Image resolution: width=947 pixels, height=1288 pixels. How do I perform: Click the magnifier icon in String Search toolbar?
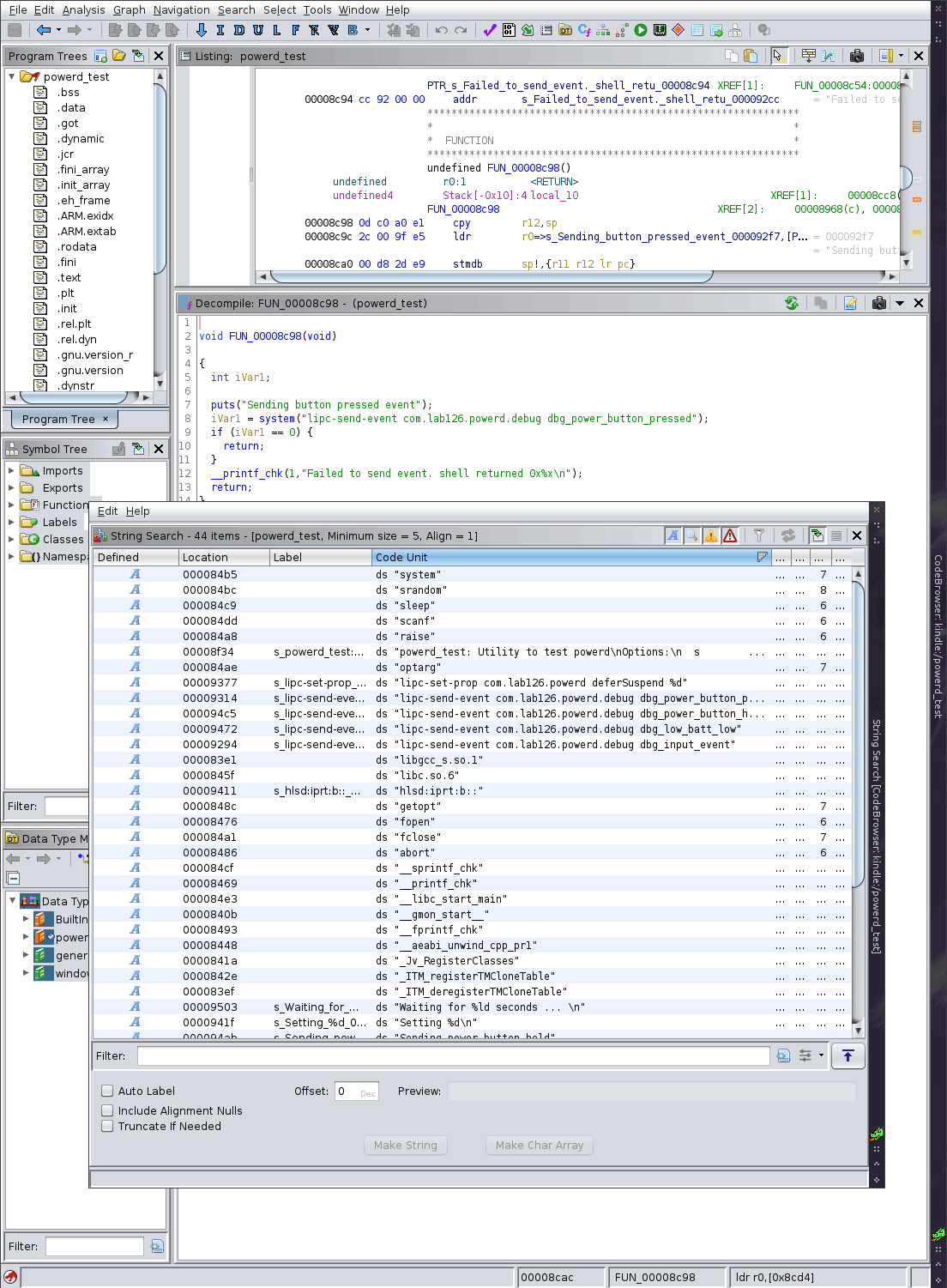point(692,535)
